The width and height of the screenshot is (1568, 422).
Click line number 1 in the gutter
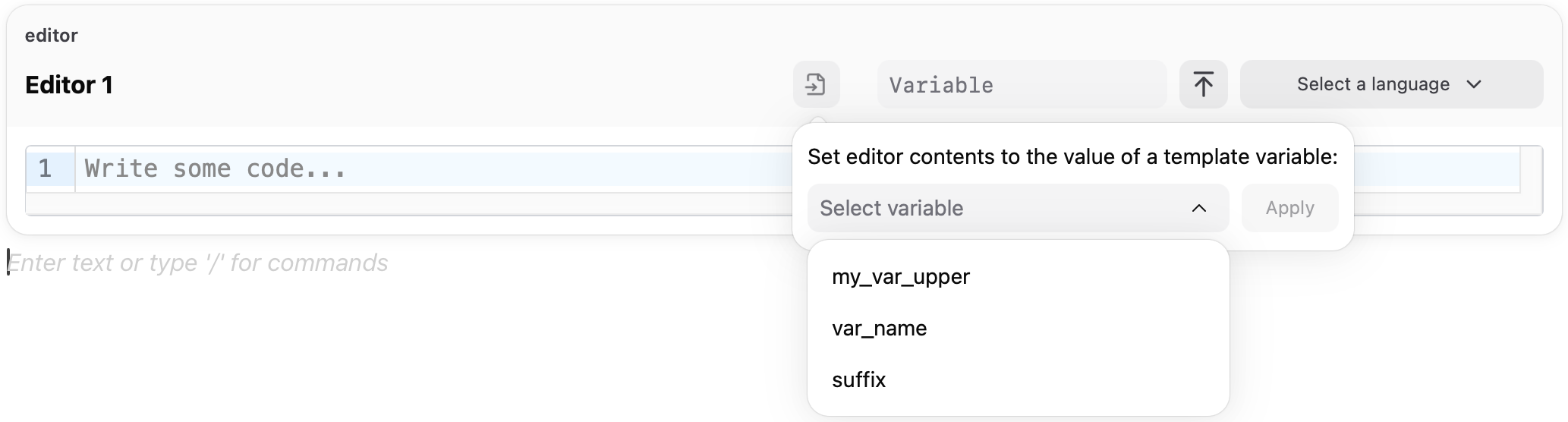(46, 168)
